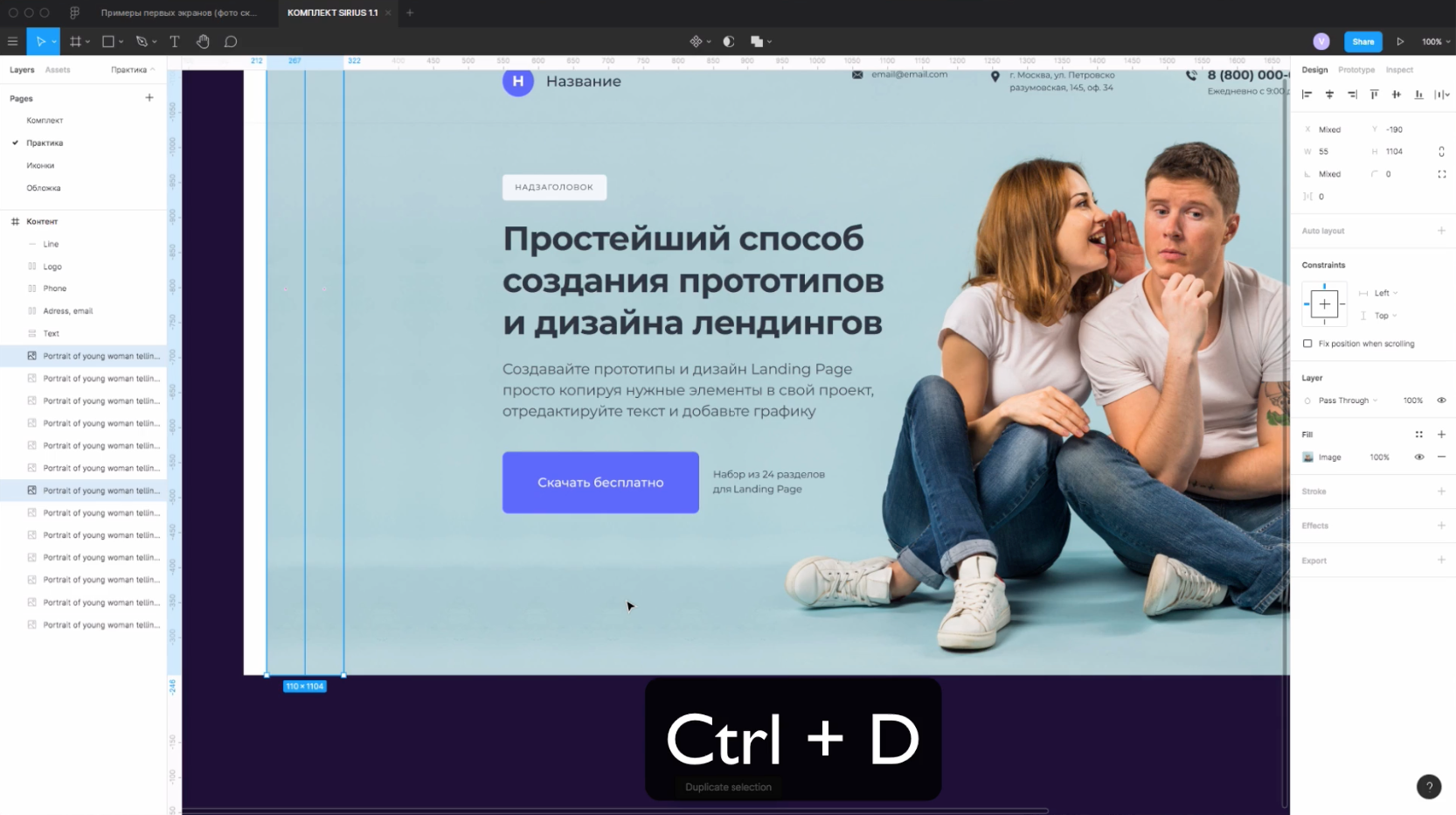Open a new tab with plus
1456x815 pixels.
(410, 12)
